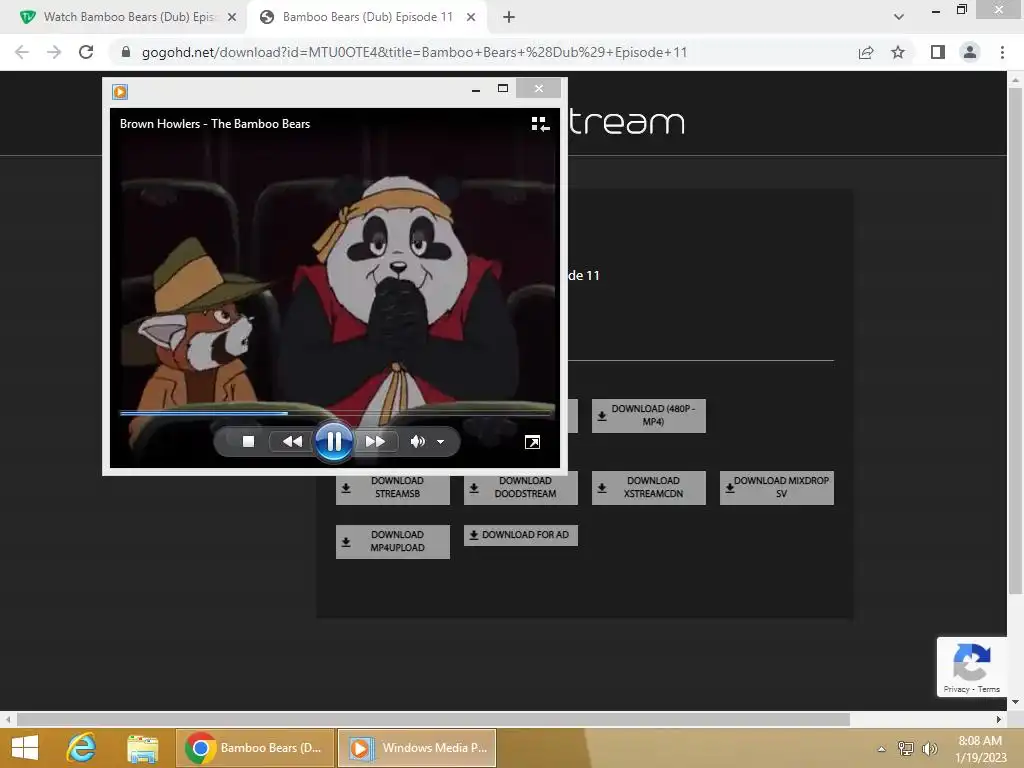Viewport: 1024px width, 768px height.
Task: Switch media player to full screen view
Action: [532, 442]
